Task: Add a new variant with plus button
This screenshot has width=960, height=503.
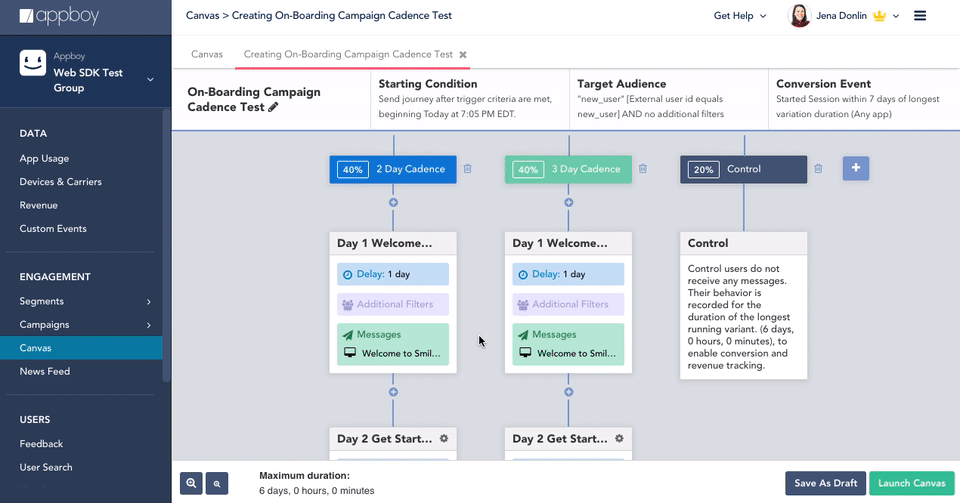Action: click(x=856, y=168)
